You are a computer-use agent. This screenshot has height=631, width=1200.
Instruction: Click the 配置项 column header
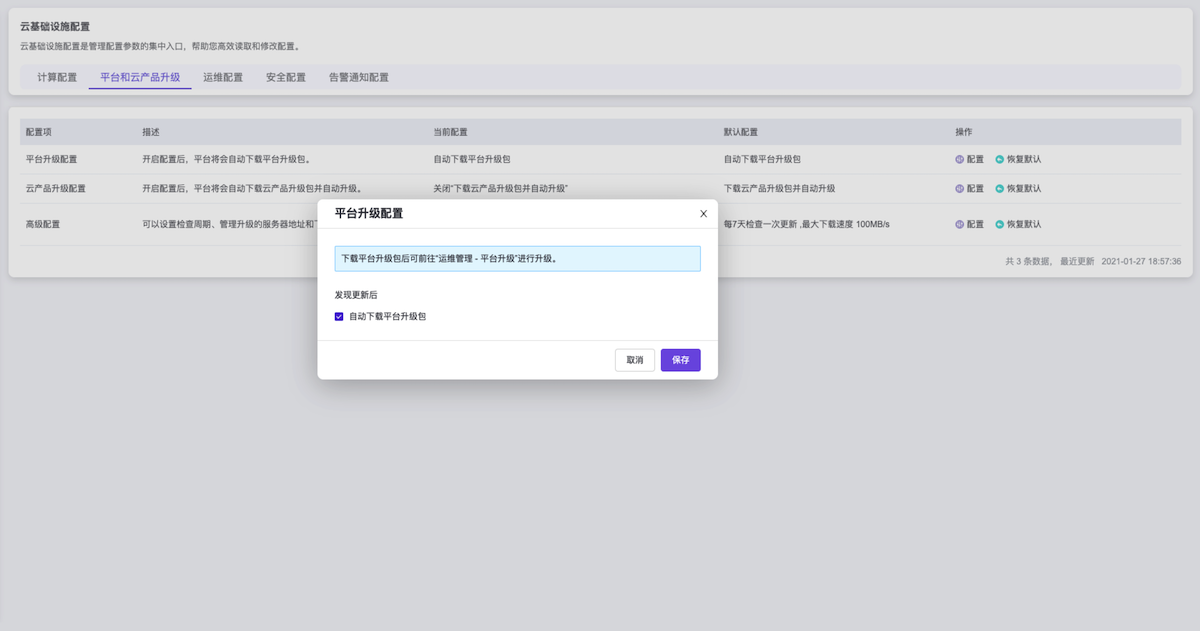point(39,132)
